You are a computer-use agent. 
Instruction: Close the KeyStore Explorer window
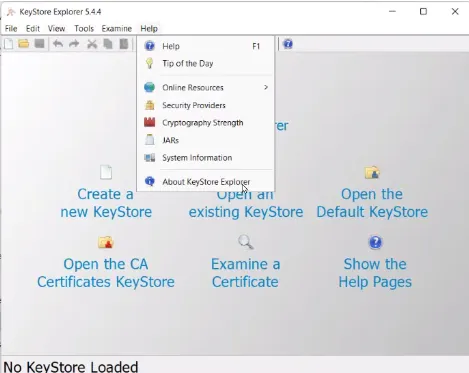455,12
